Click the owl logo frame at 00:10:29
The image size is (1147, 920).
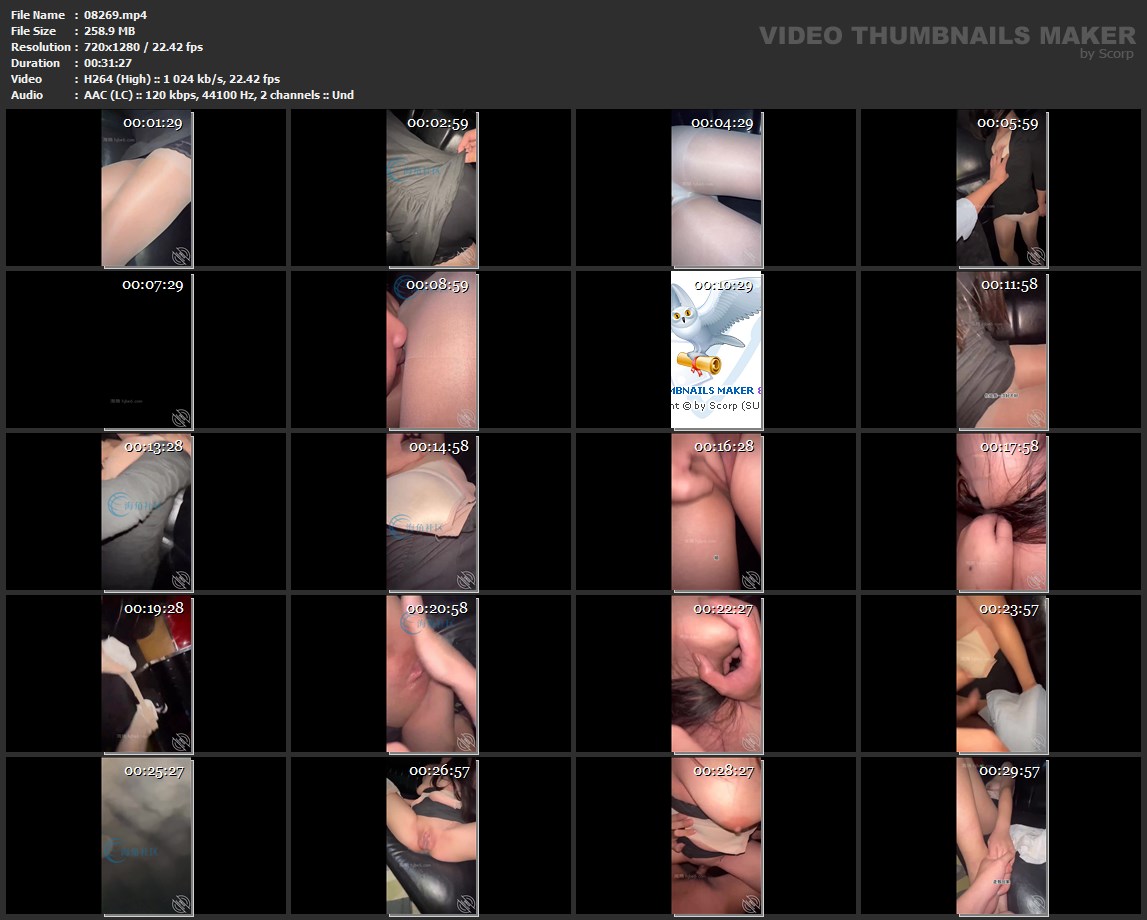pyautogui.click(x=716, y=351)
